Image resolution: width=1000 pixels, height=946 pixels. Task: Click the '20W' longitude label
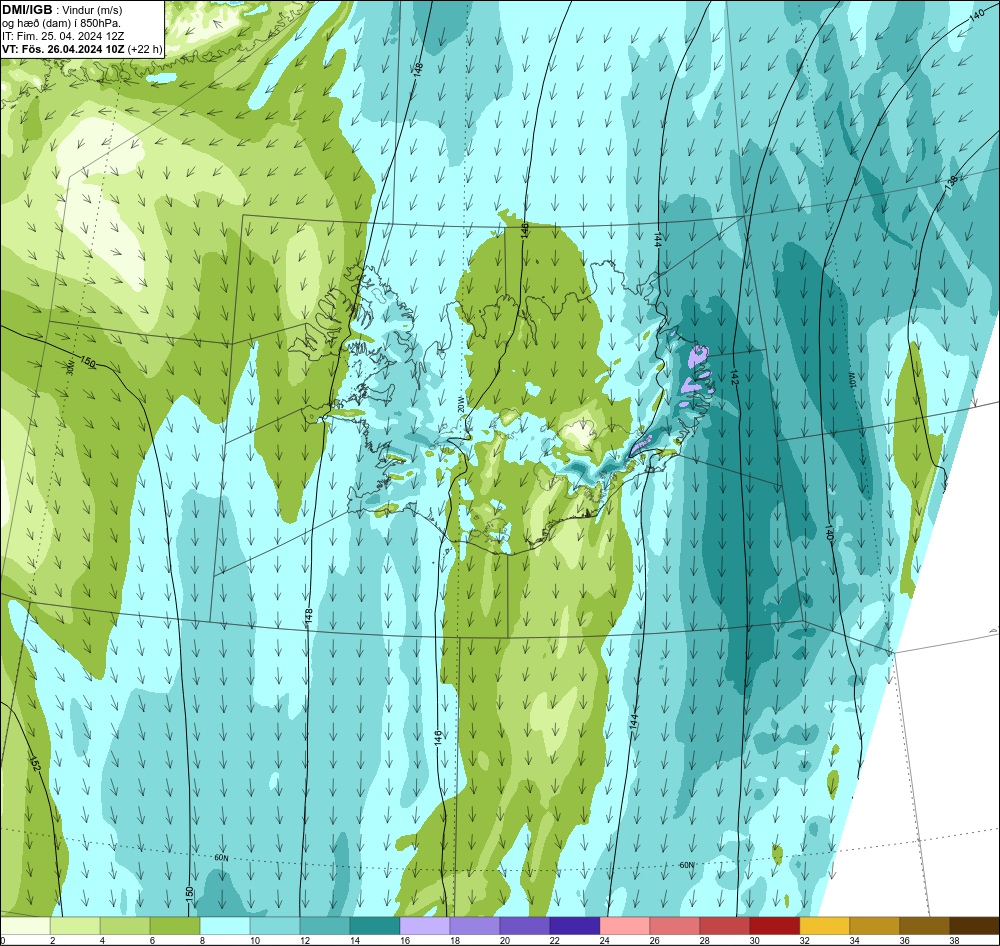[x=460, y=404]
